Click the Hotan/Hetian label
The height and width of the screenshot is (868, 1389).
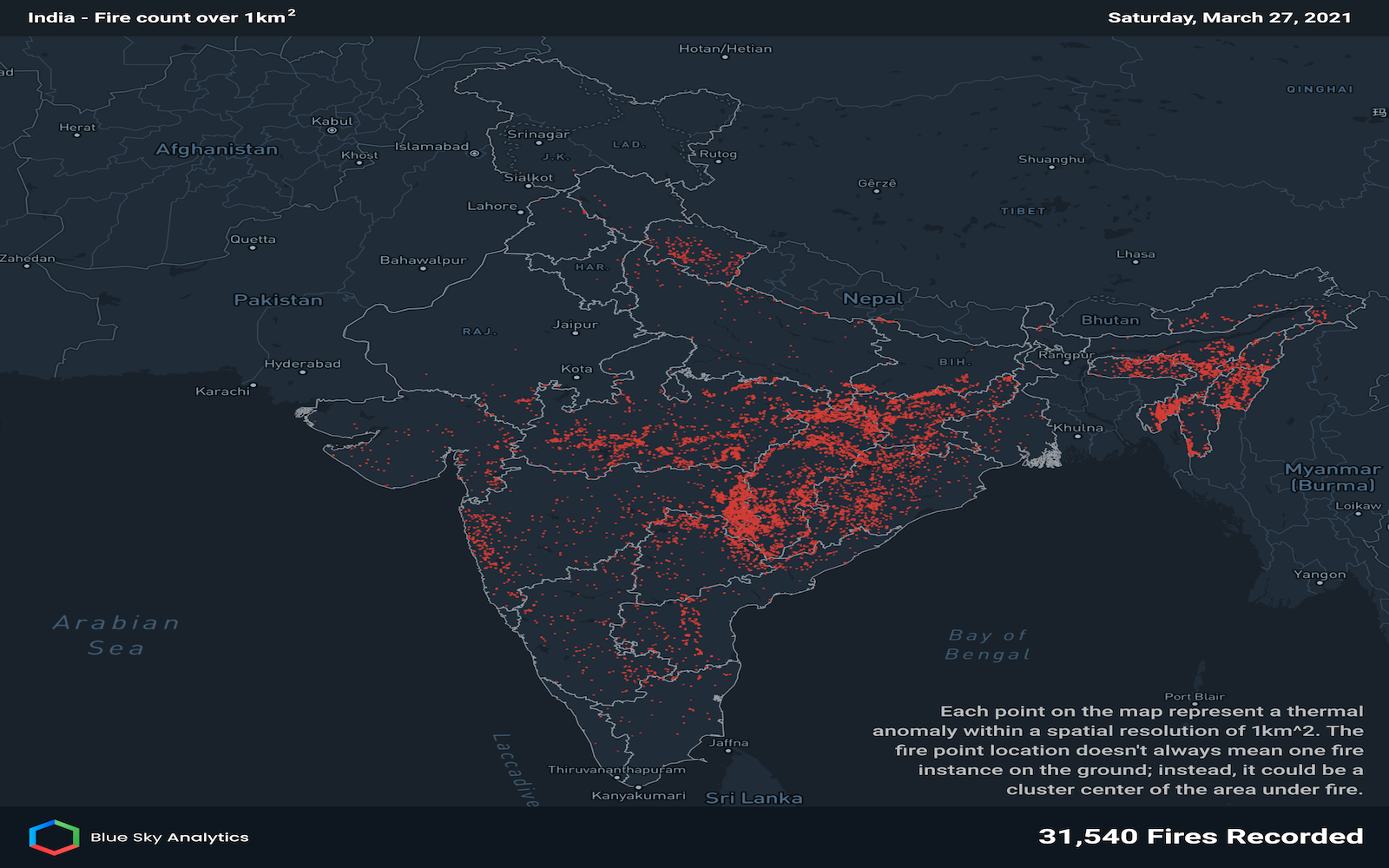725,49
